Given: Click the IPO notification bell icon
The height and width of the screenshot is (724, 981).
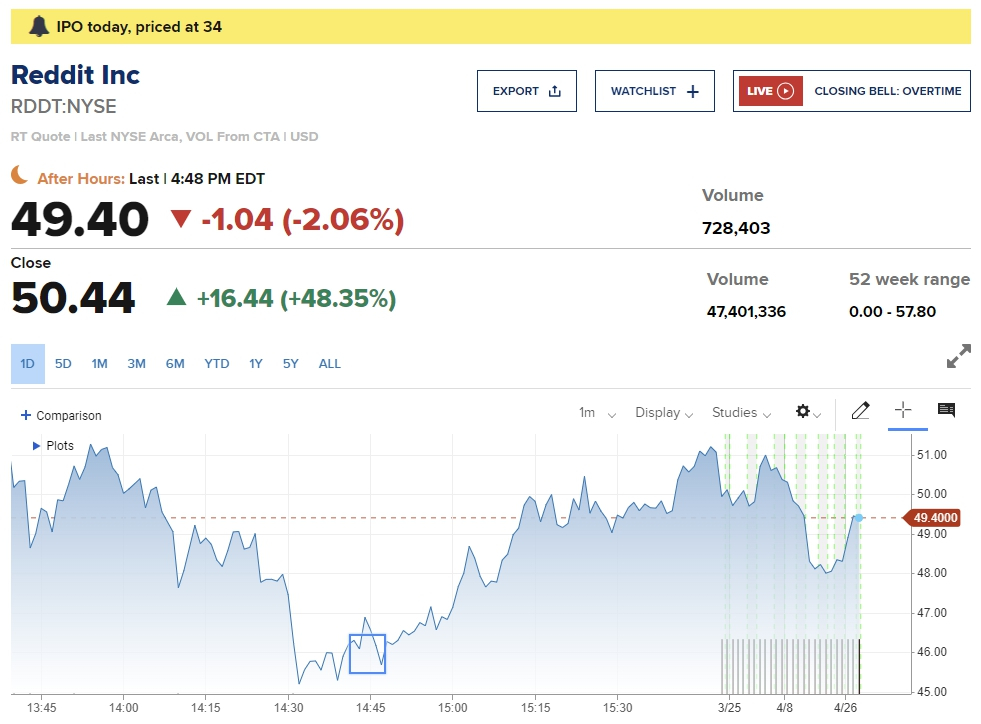Looking at the screenshot, I should pos(39,27).
